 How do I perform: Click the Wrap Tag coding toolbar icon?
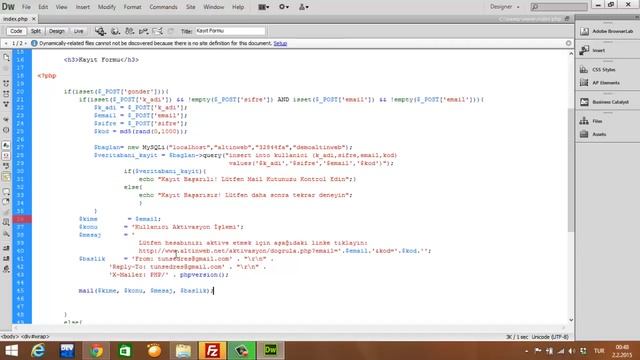6,212
